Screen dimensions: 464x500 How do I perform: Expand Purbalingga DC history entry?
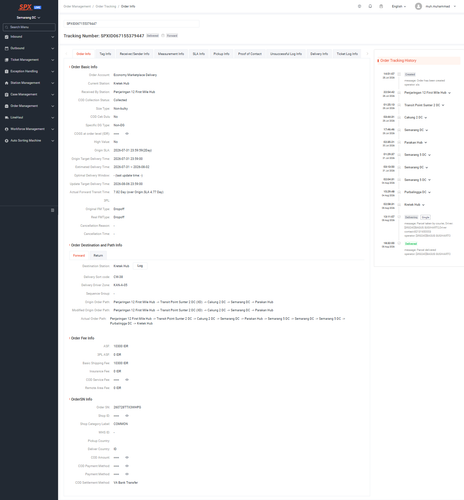(417, 192)
